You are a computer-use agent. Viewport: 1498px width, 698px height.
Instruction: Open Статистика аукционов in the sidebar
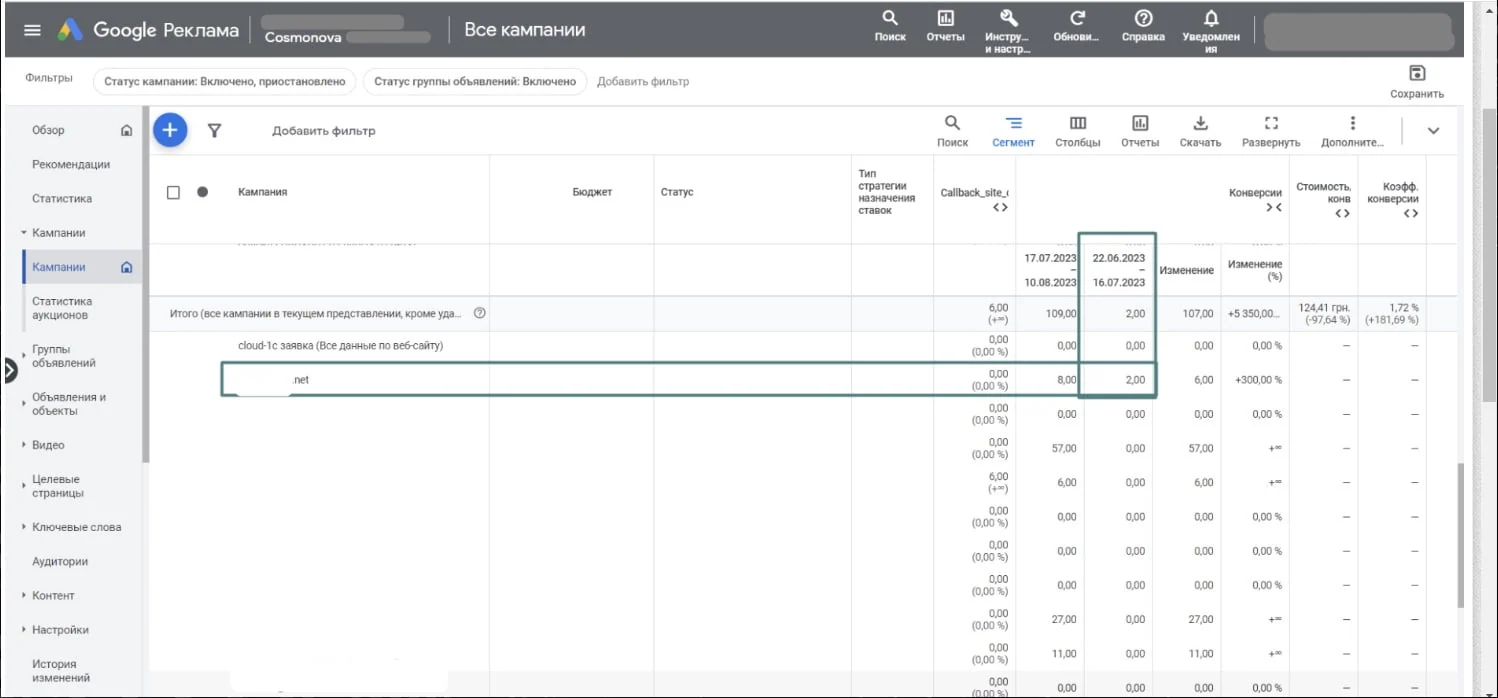click(61, 308)
